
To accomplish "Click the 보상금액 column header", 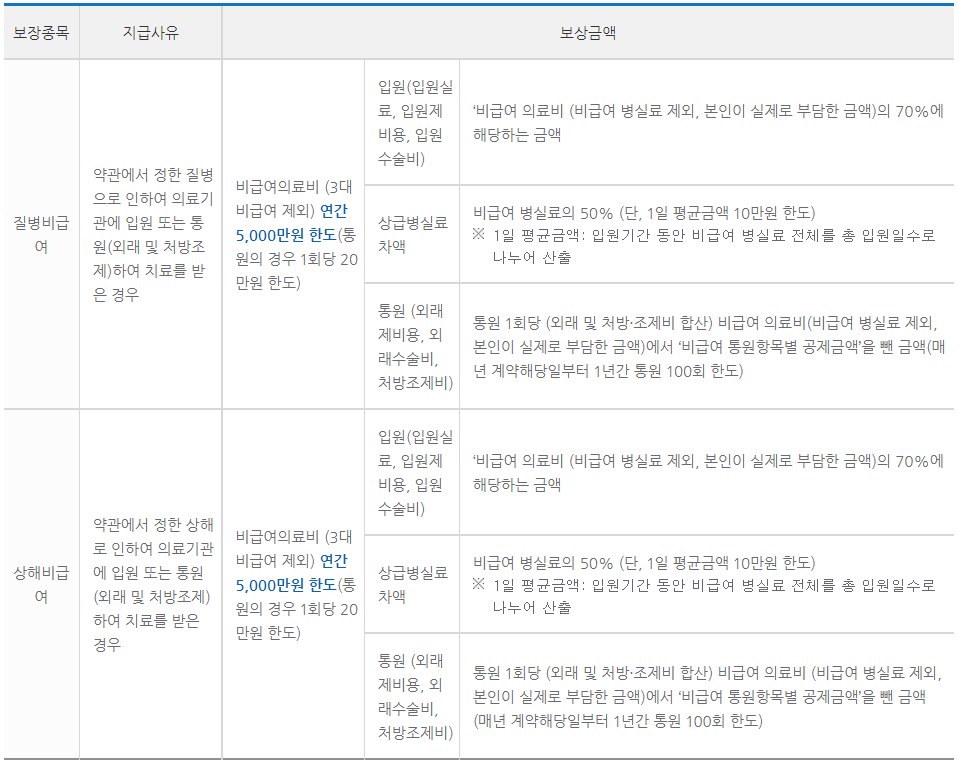I will click(x=588, y=31).
